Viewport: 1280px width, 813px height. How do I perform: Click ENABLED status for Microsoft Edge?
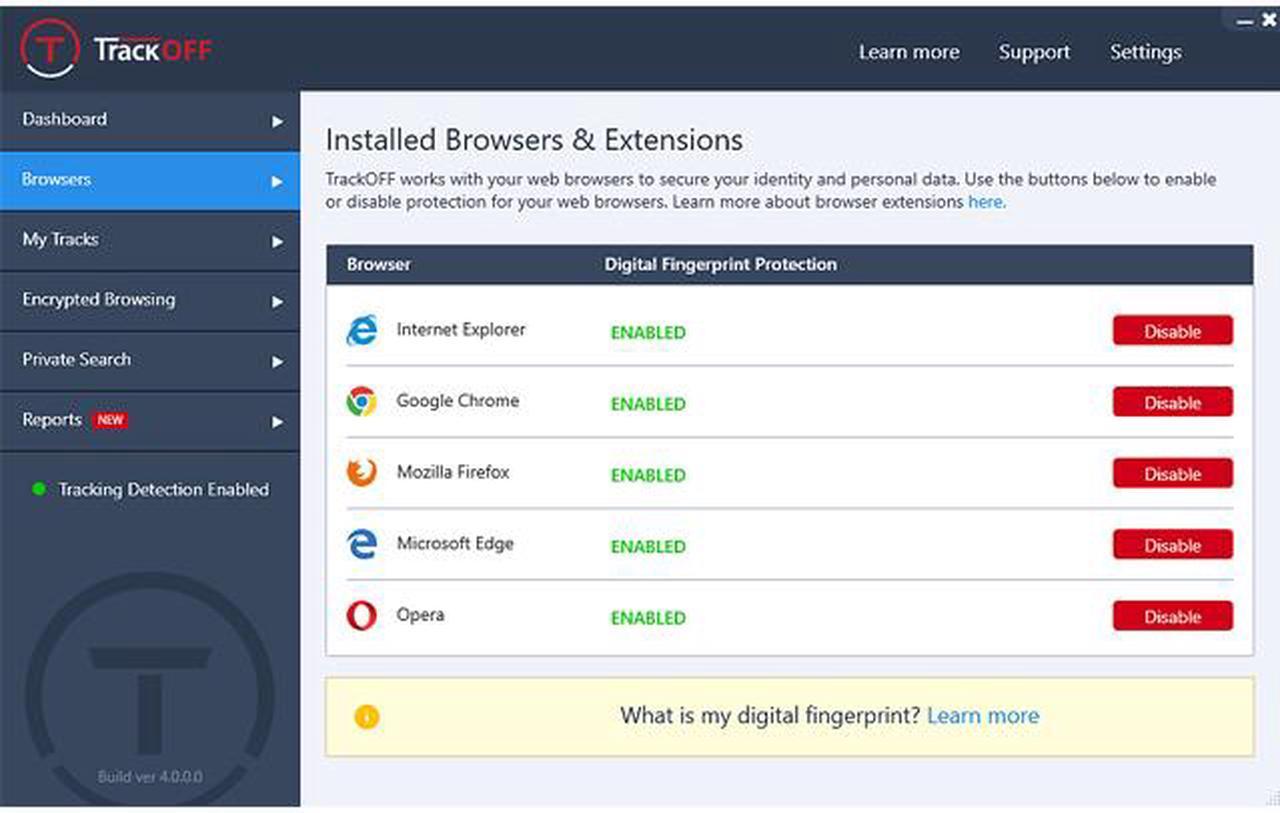pyautogui.click(x=648, y=547)
